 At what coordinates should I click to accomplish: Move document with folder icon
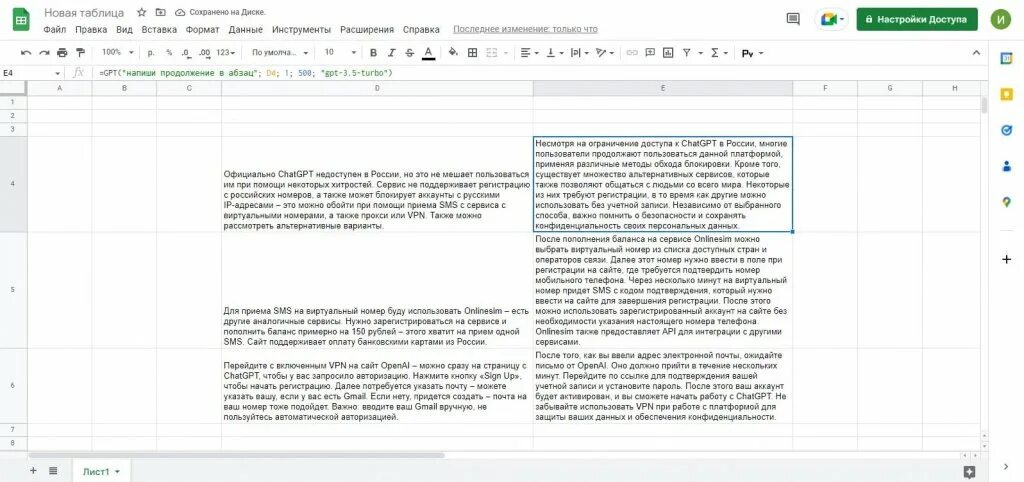[x=161, y=12]
